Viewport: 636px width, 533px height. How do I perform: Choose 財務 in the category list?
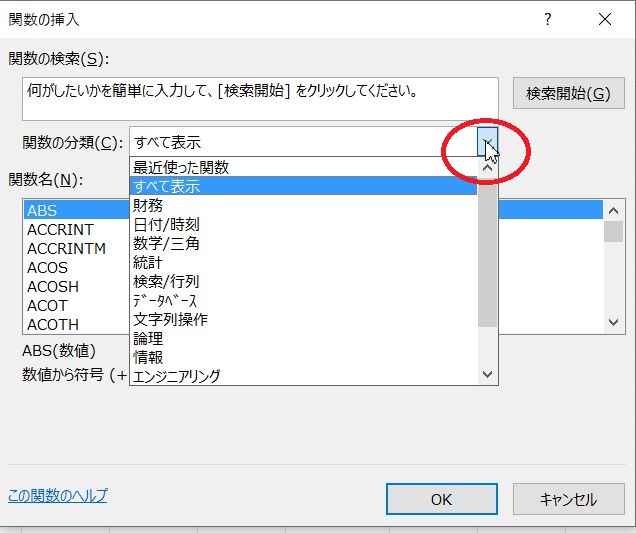coord(148,205)
